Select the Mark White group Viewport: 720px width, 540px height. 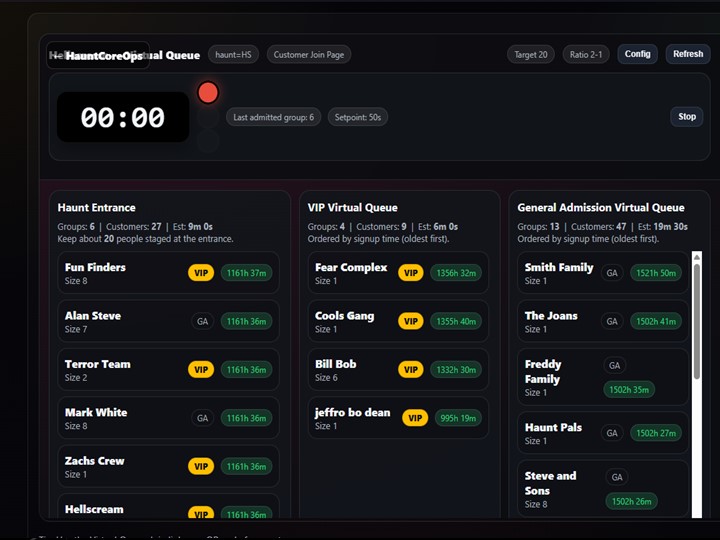(x=169, y=418)
